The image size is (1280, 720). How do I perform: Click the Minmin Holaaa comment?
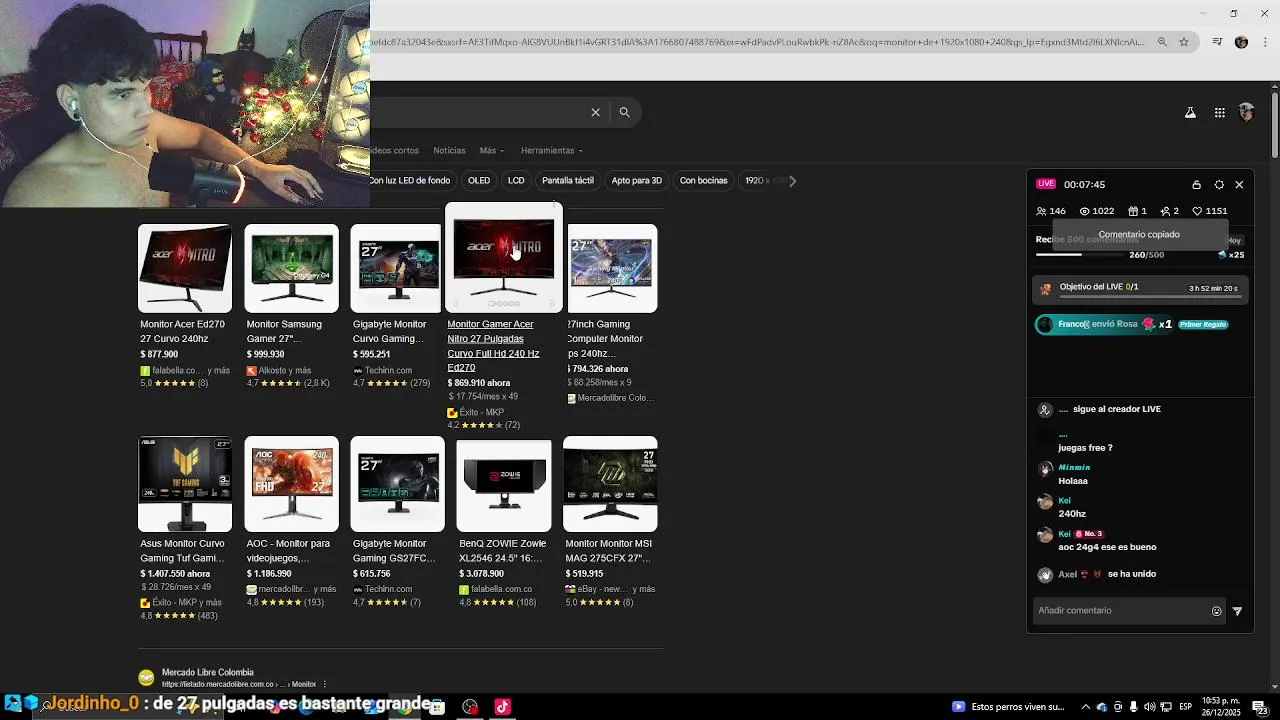click(x=1074, y=474)
